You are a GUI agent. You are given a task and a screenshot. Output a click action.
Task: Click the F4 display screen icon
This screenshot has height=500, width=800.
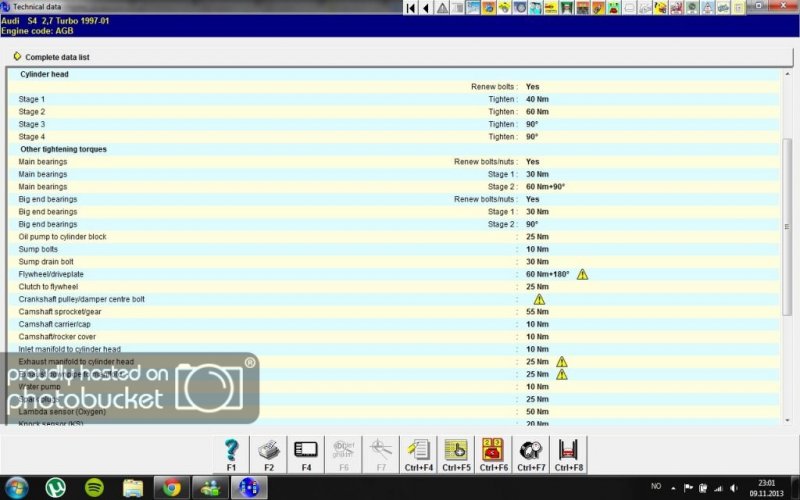click(x=306, y=449)
